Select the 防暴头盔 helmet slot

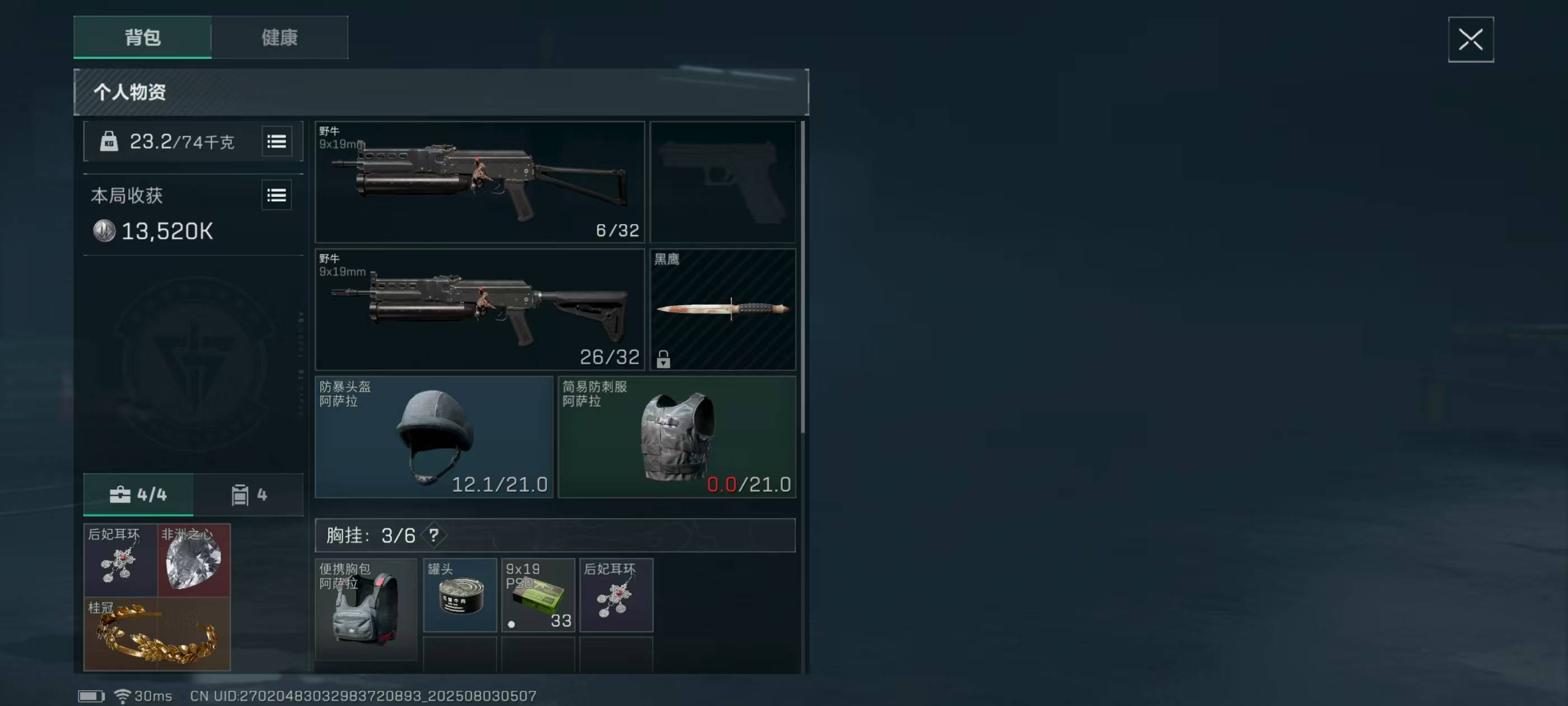click(x=434, y=436)
